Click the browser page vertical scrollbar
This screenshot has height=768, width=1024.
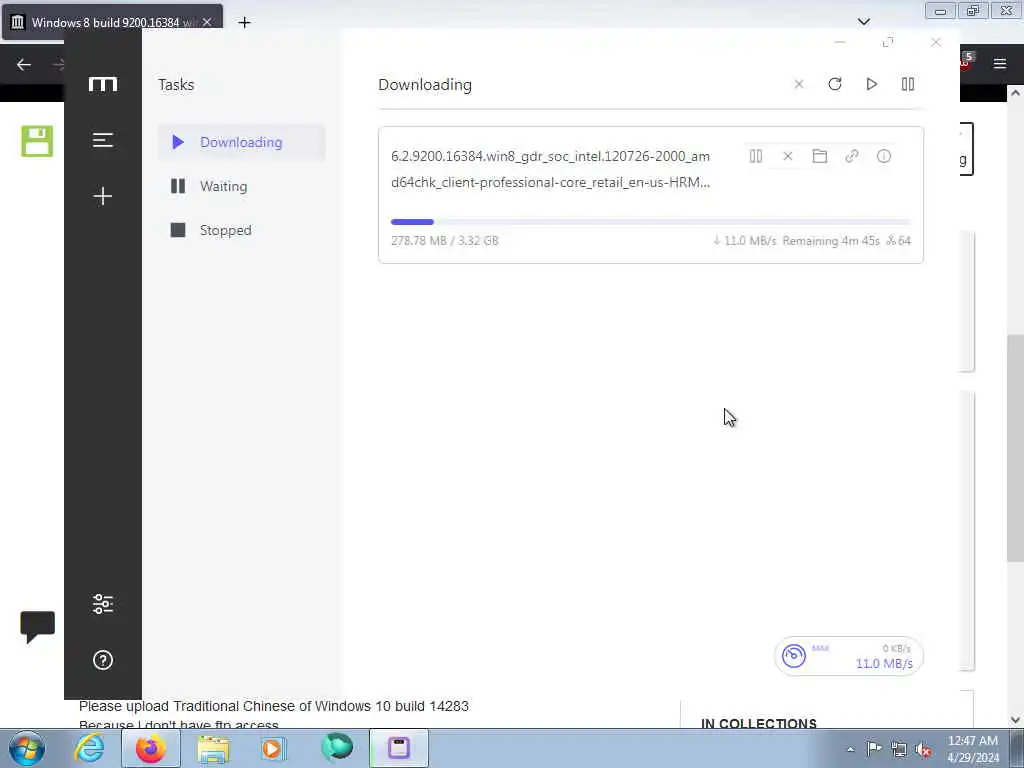tap(1015, 448)
